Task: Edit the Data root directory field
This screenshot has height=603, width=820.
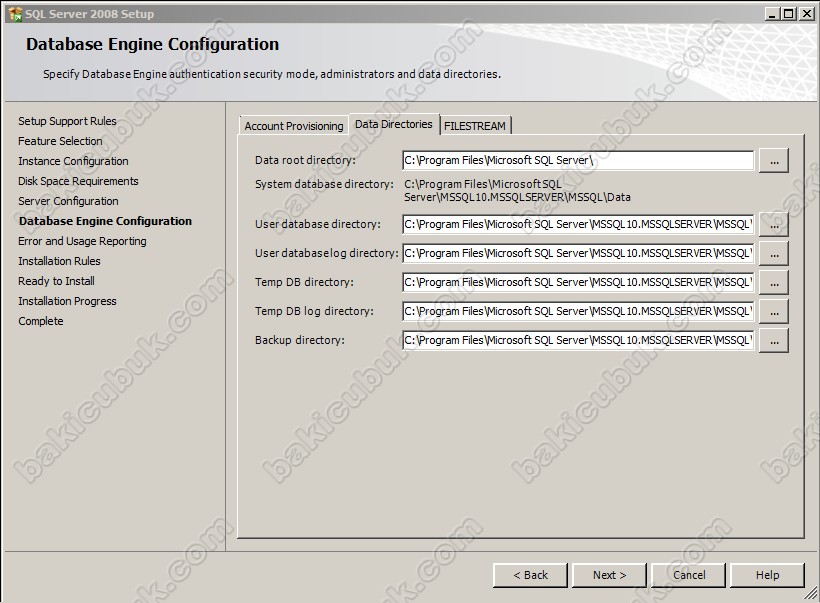Action: pyautogui.click(x=578, y=161)
